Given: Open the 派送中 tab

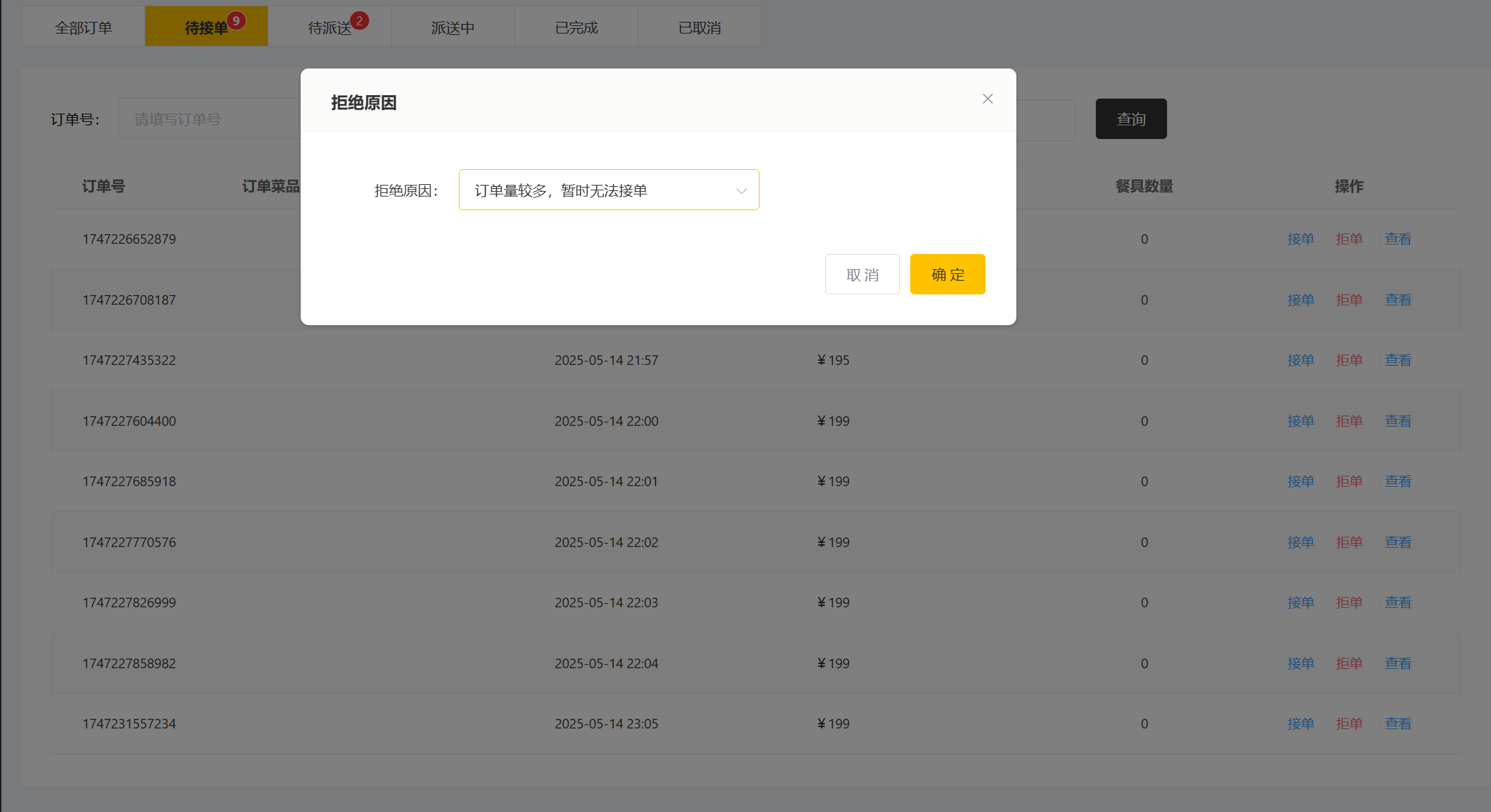Looking at the screenshot, I should [453, 27].
